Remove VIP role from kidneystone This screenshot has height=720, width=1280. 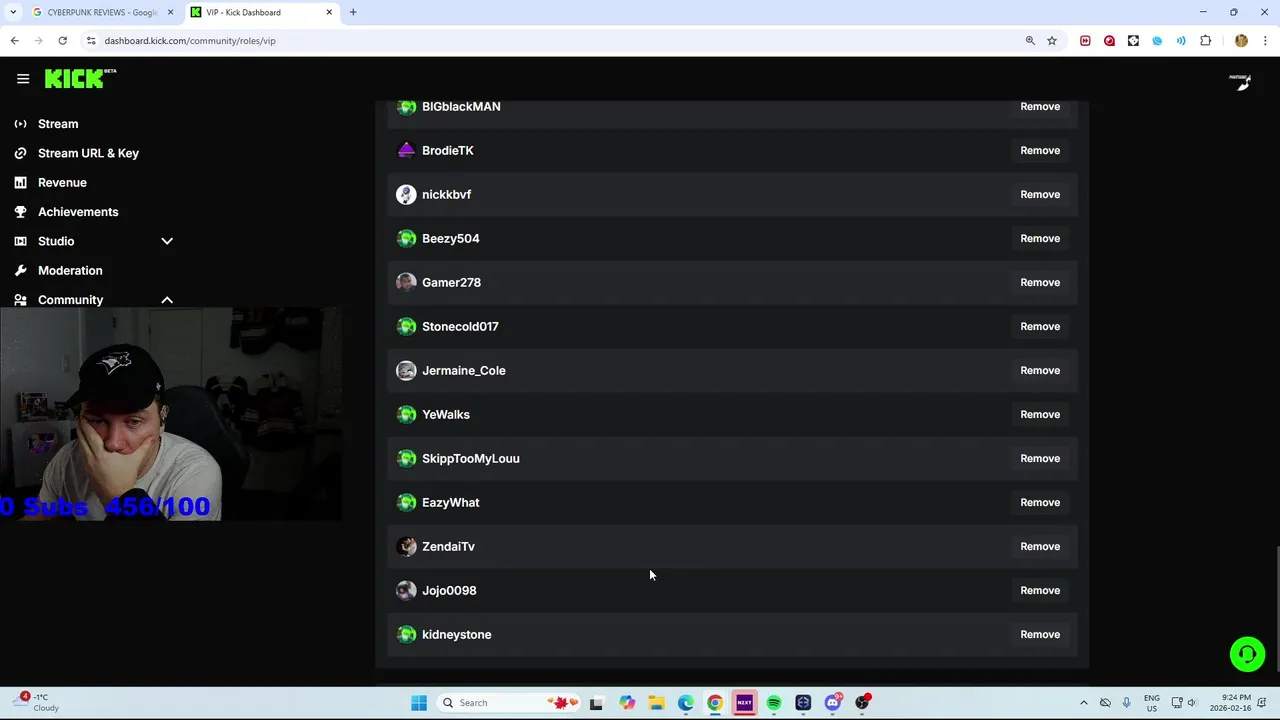[1040, 635]
